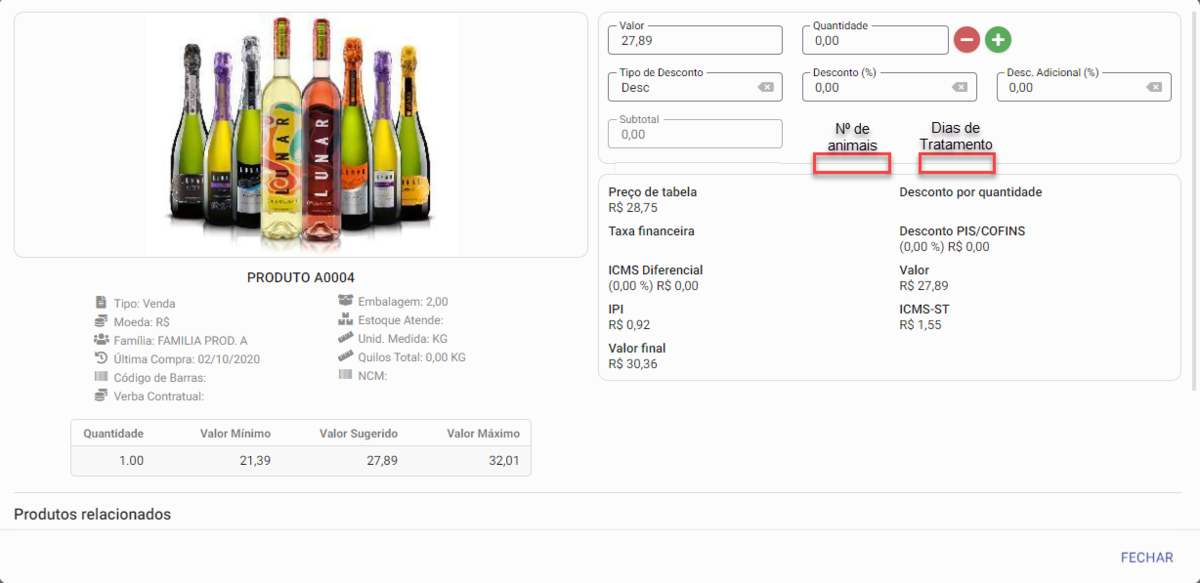Click the Quantidade input field

tap(875, 40)
